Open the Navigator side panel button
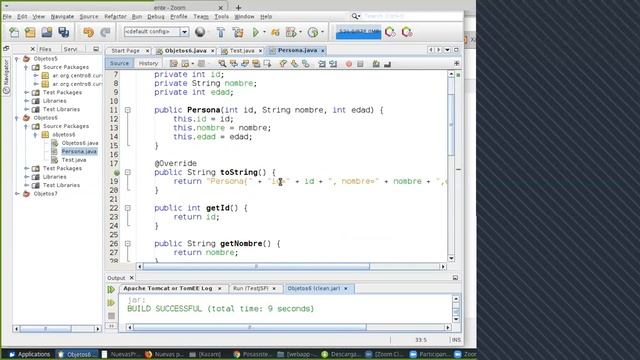 click(x=6, y=77)
